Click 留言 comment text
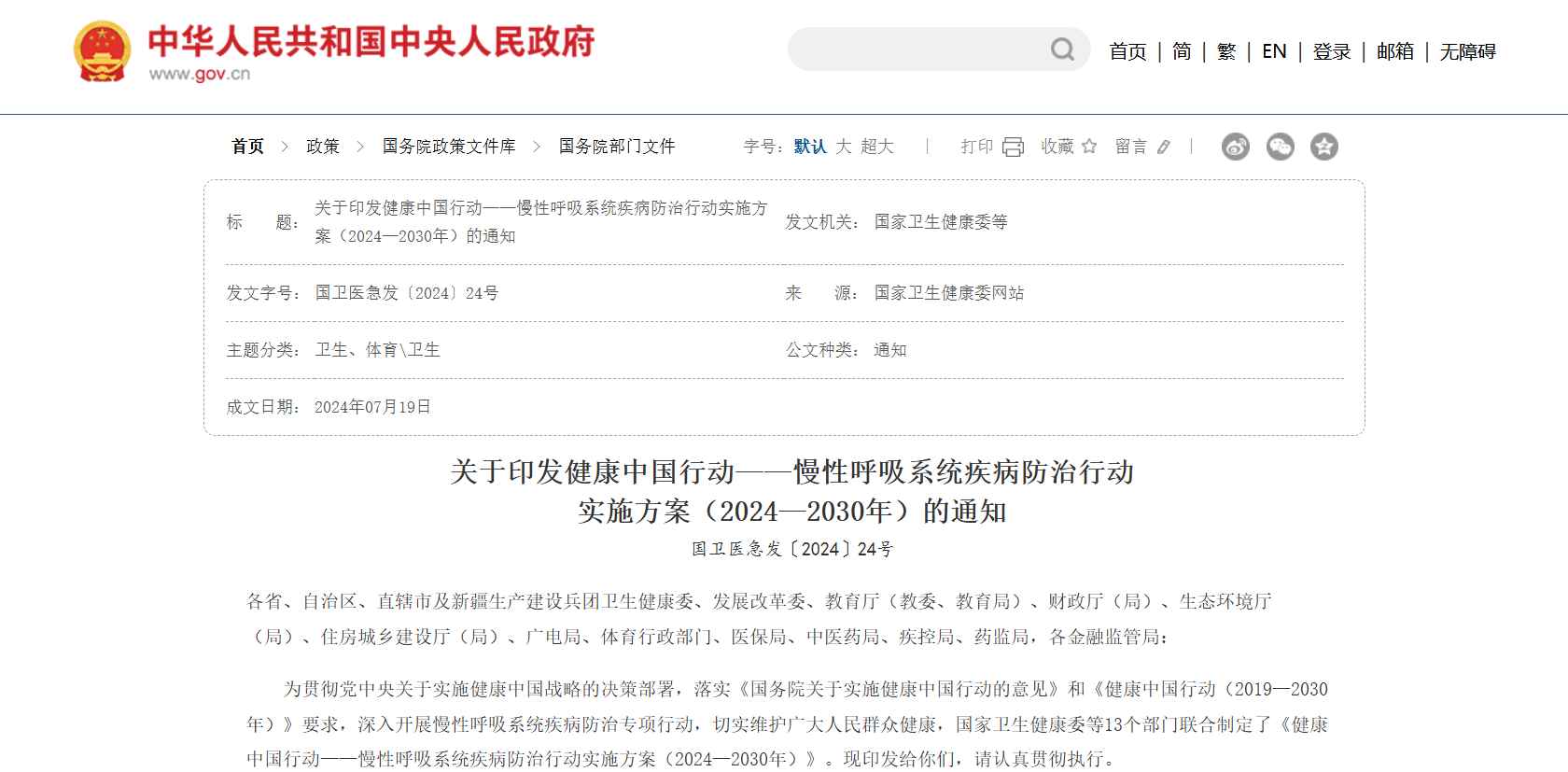 tap(1131, 147)
